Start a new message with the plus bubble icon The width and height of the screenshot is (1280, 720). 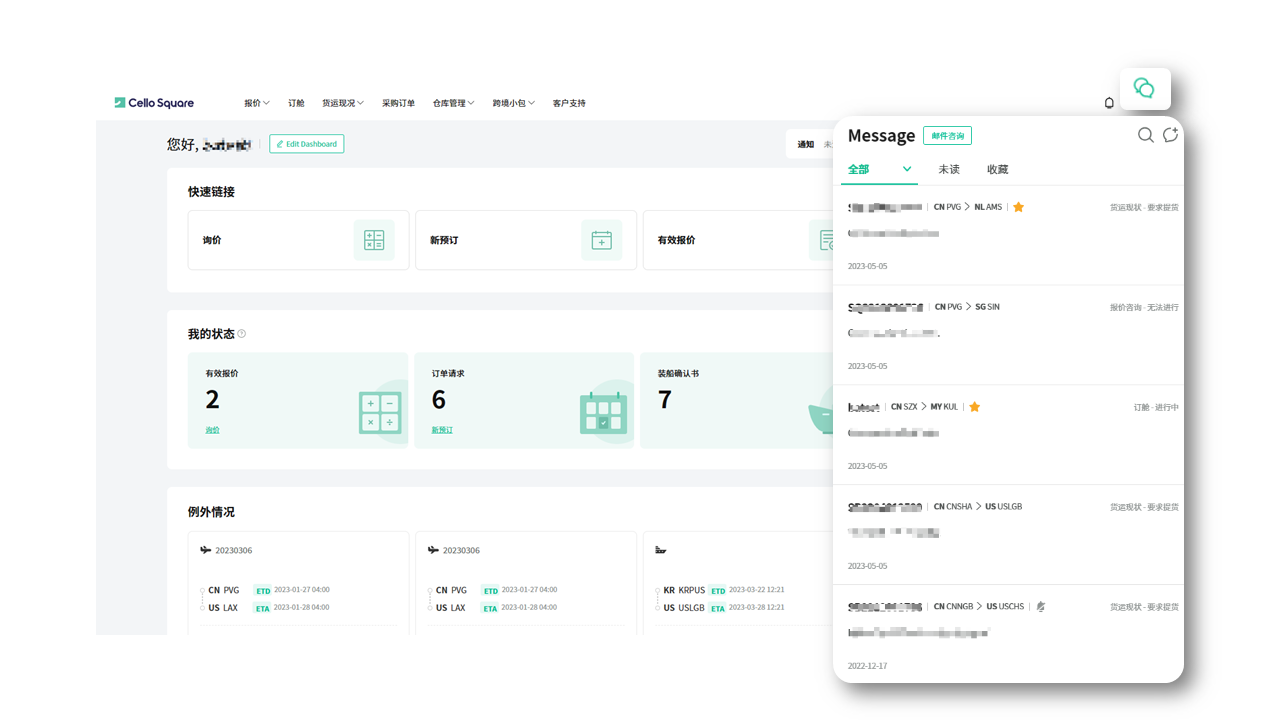(x=1170, y=135)
